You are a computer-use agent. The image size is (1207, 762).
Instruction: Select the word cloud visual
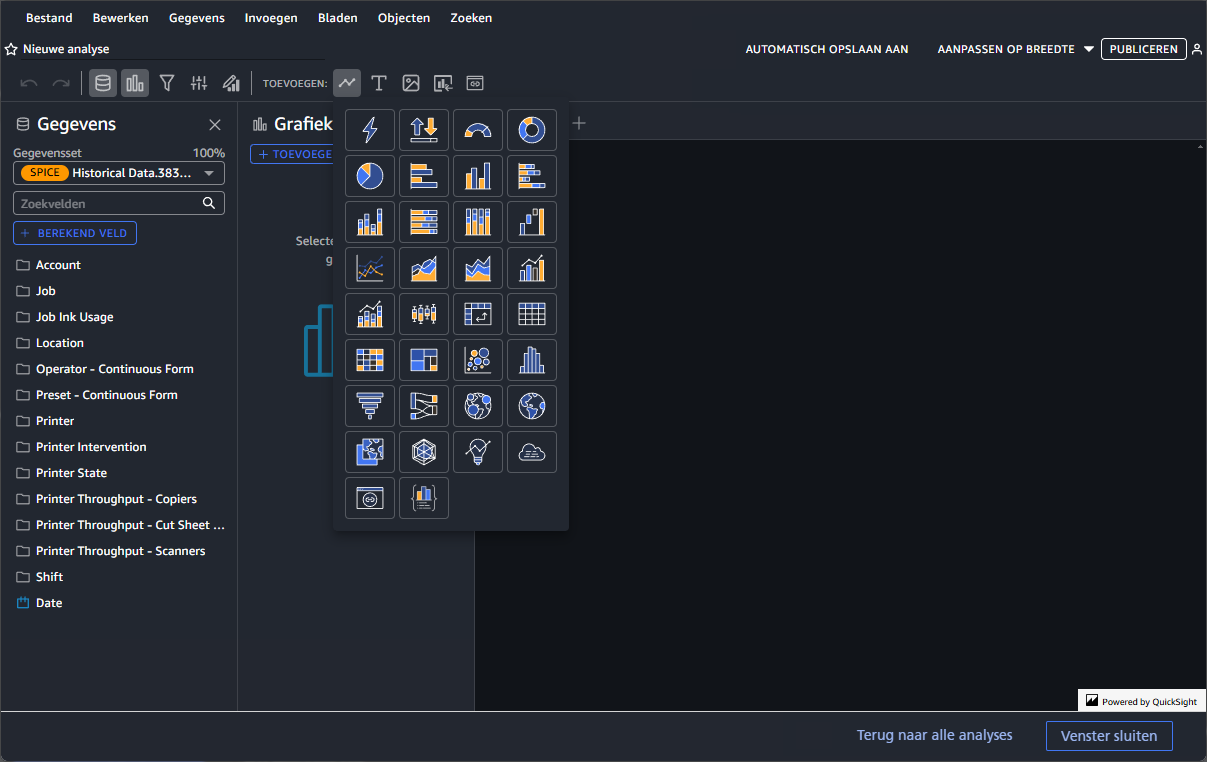pos(532,452)
